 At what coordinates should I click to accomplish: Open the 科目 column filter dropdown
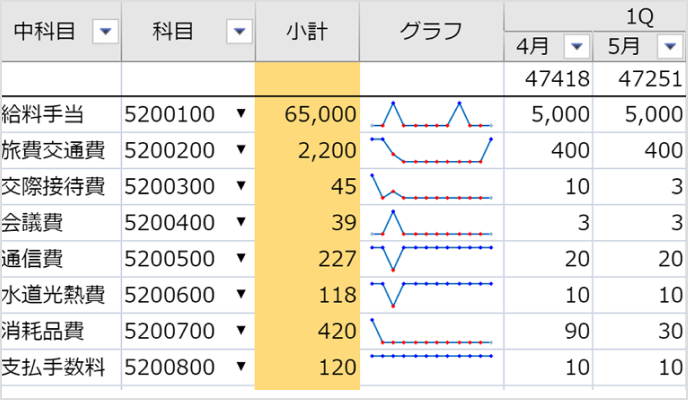tap(239, 31)
